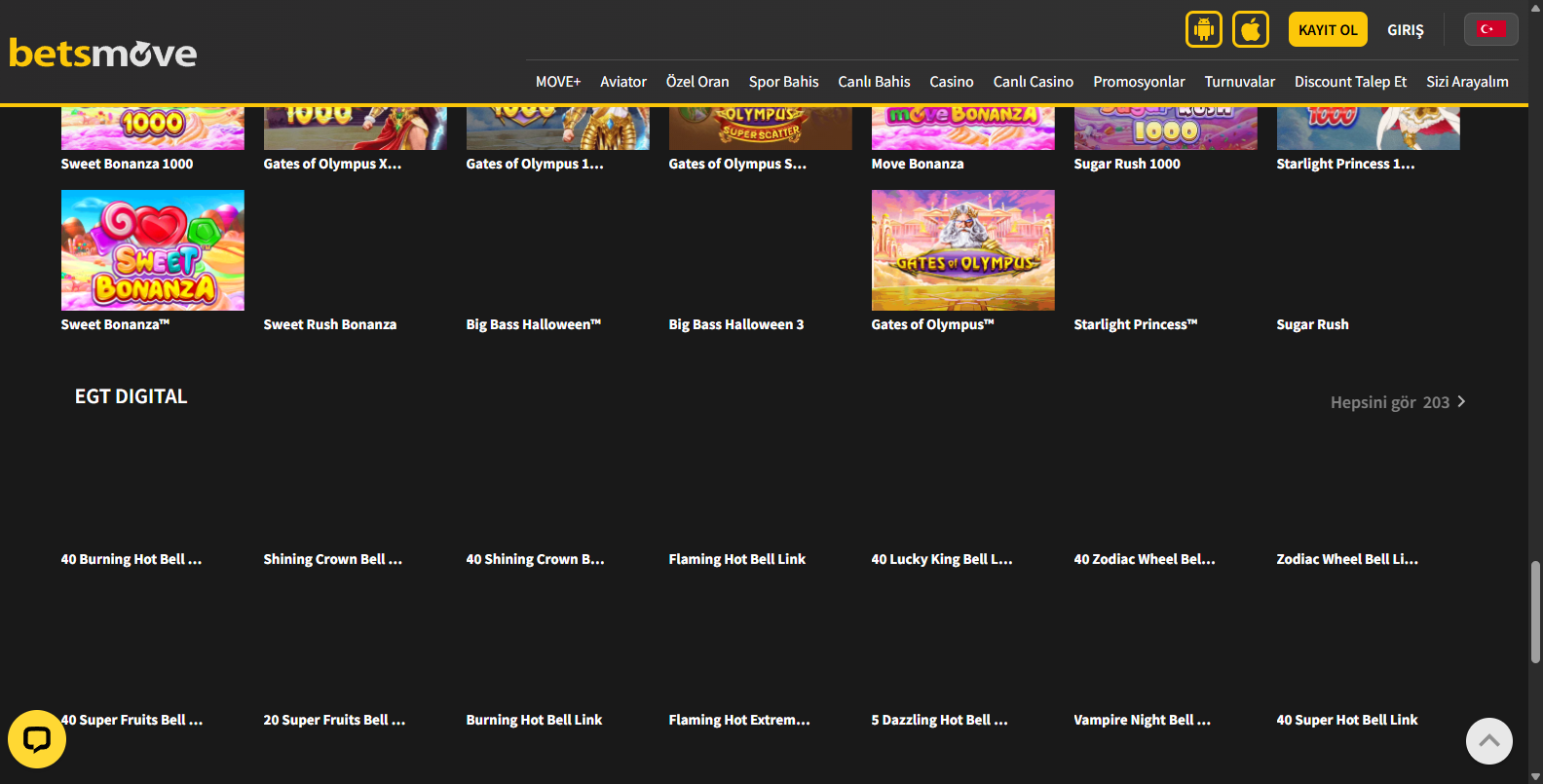Click the page vertical scrollbar thumb
This screenshot has height=784, width=1543.
point(1535,611)
